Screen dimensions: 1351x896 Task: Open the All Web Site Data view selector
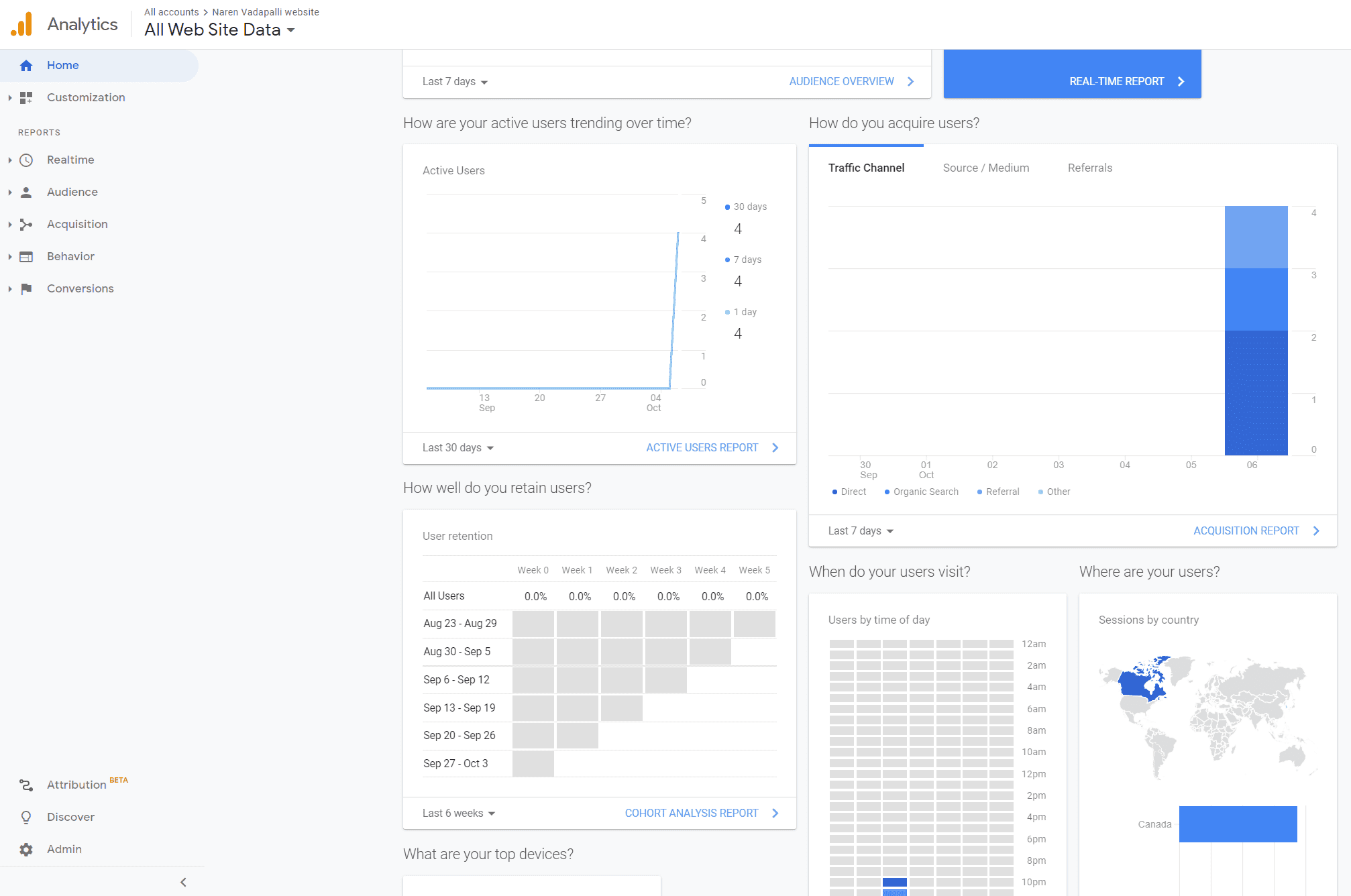(x=220, y=30)
